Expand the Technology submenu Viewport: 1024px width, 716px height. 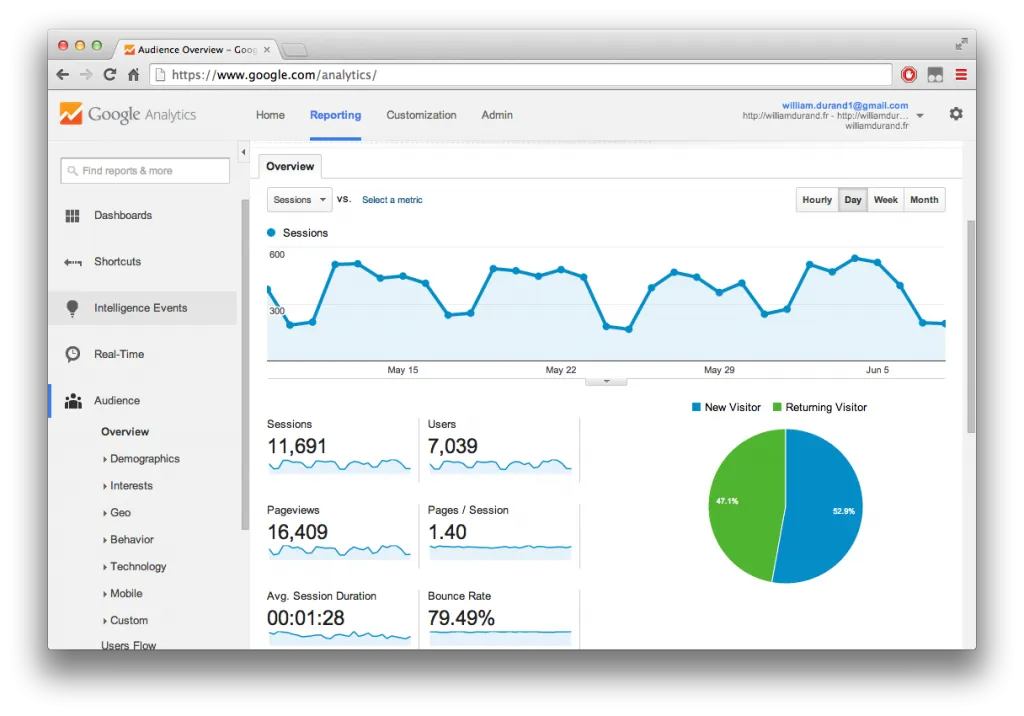click(x=138, y=566)
